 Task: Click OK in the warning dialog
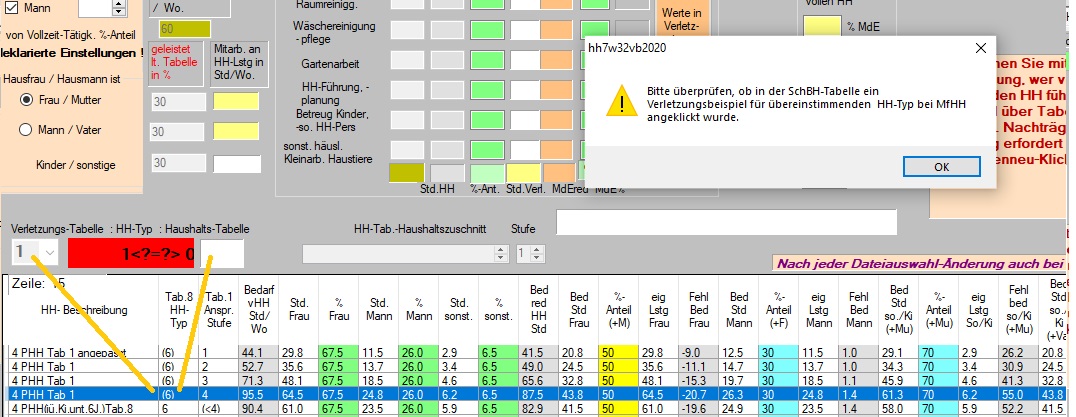click(941, 167)
